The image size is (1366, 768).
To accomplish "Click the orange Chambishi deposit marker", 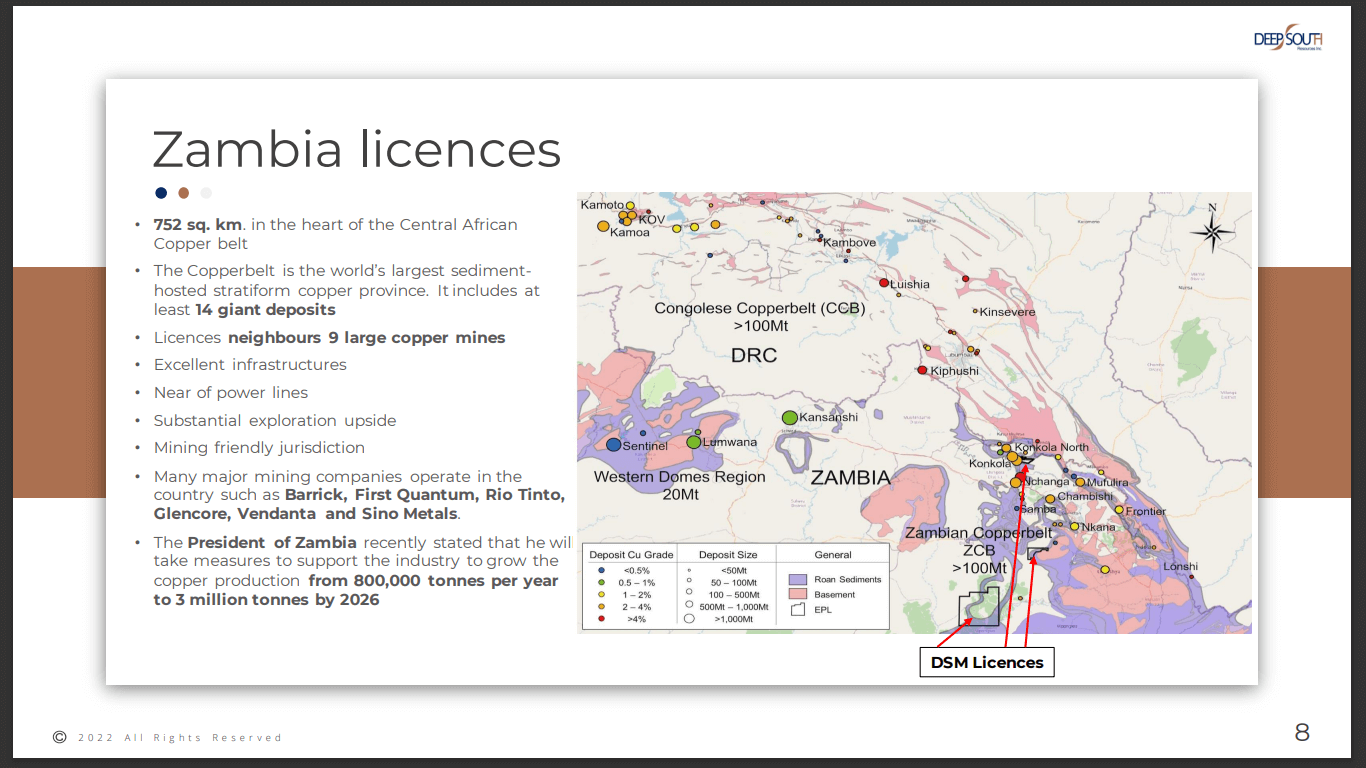I will tap(1050, 498).
